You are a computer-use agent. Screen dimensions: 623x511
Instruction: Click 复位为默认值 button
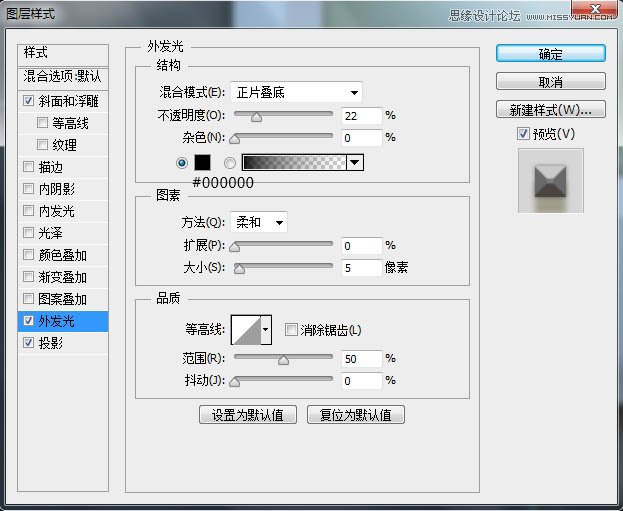[356, 415]
